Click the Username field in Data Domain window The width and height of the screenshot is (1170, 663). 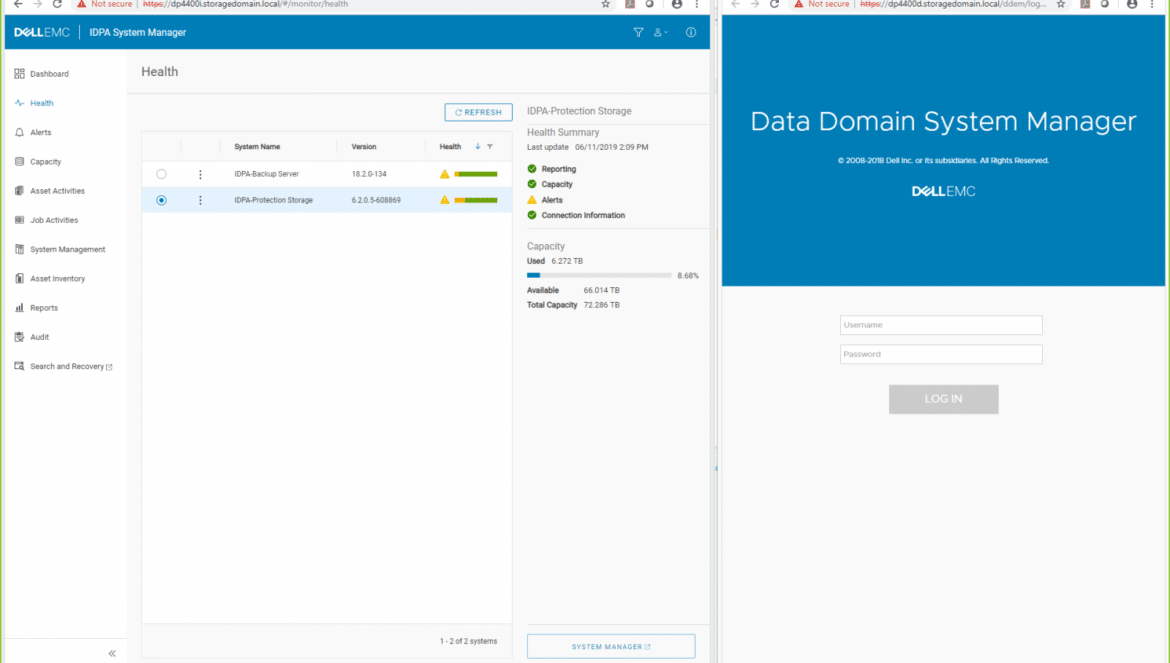coord(941,325)
